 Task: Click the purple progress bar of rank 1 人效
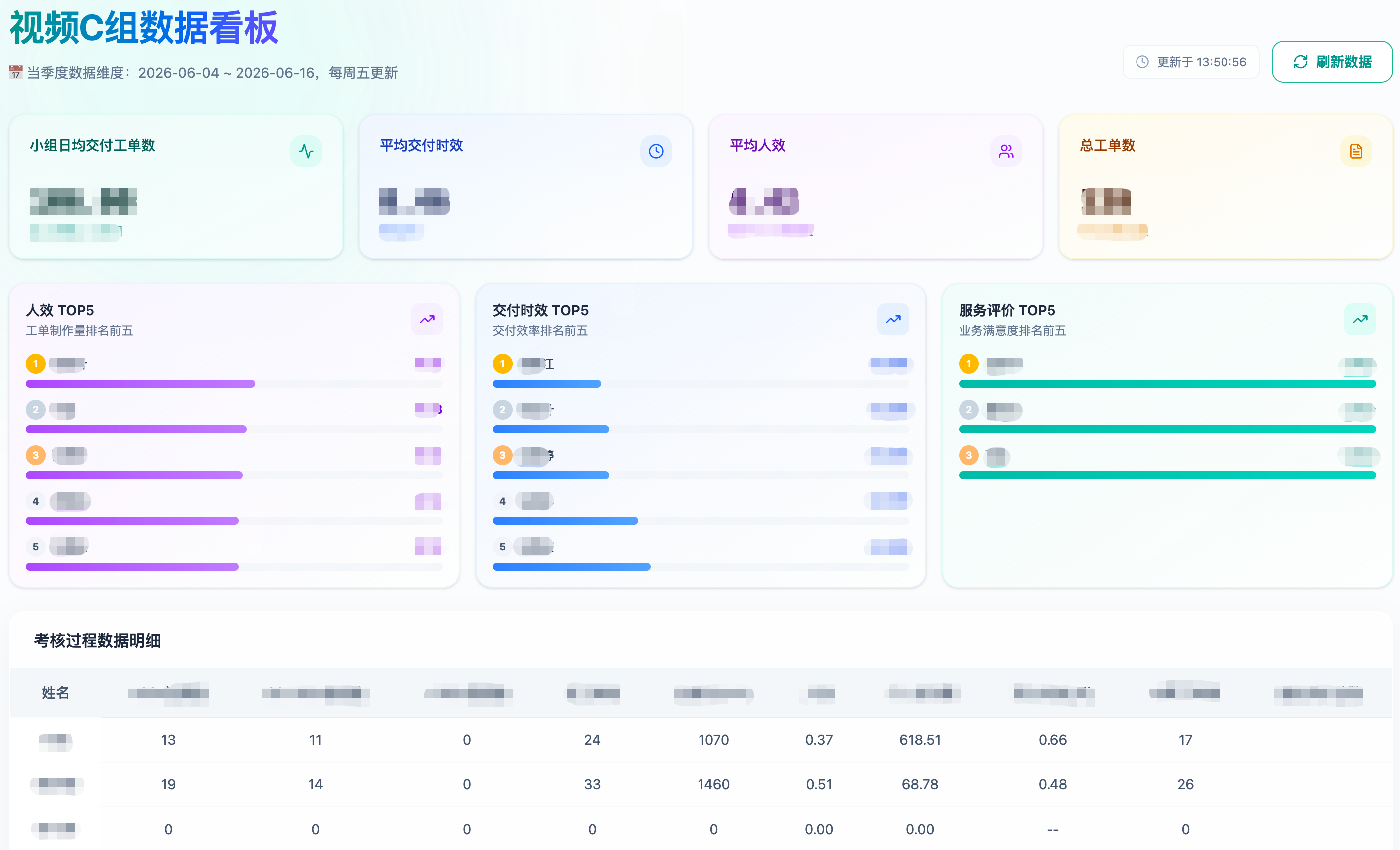coord(140,384)
